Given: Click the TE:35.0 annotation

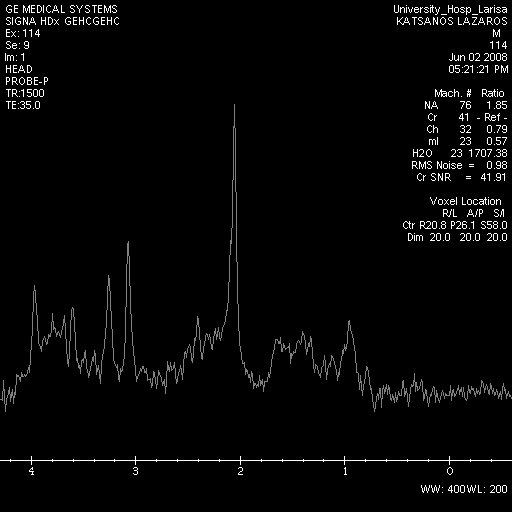Looking at the screenshot, I should (x=23, y=105).
